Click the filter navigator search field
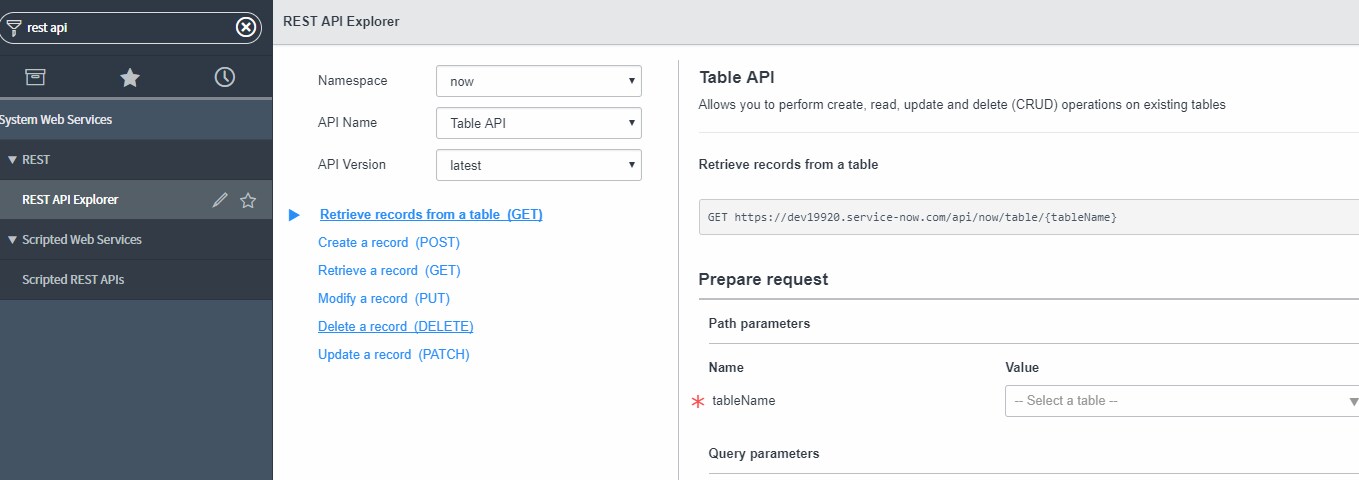Viewport: 1359px width, 480px height. (130, 28)
